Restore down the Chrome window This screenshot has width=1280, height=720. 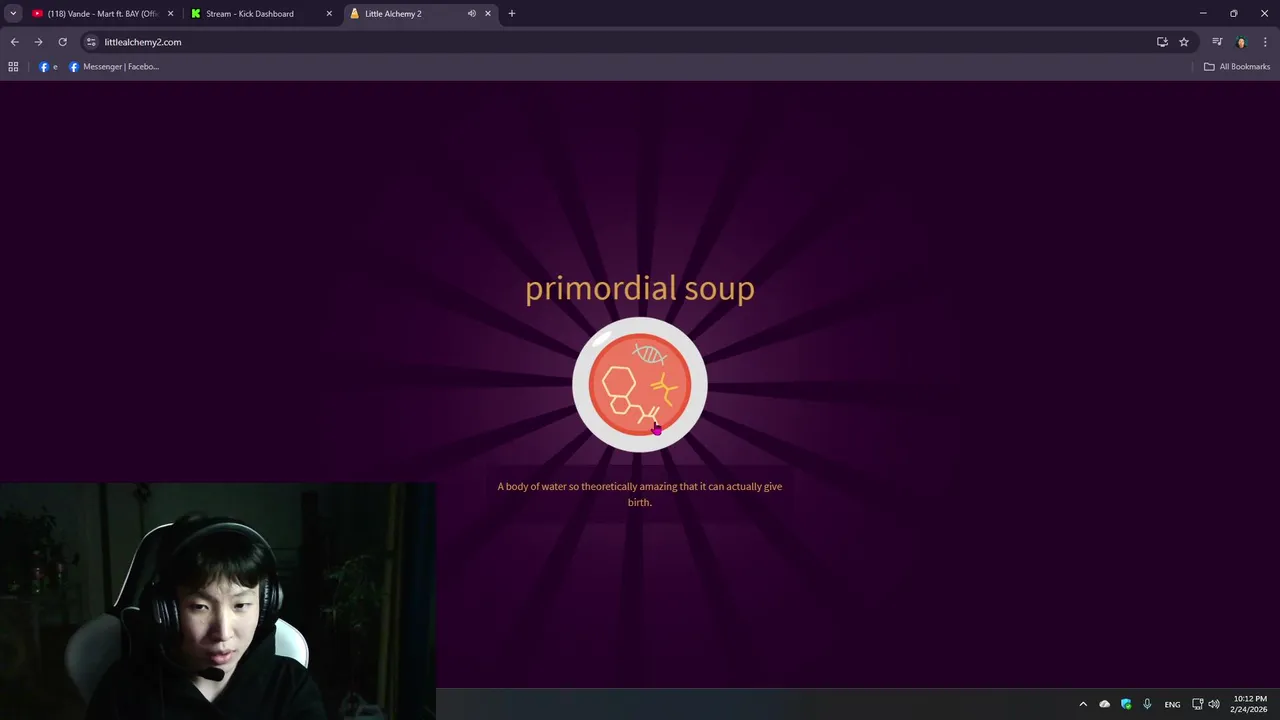[x=1234, y=14]
